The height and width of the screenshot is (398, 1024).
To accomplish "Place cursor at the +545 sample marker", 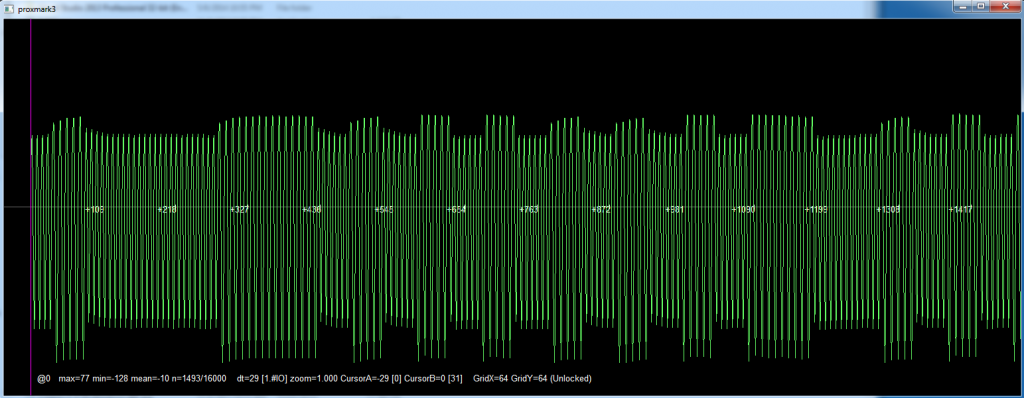I will pyautogui.click(x=385, y=210).
